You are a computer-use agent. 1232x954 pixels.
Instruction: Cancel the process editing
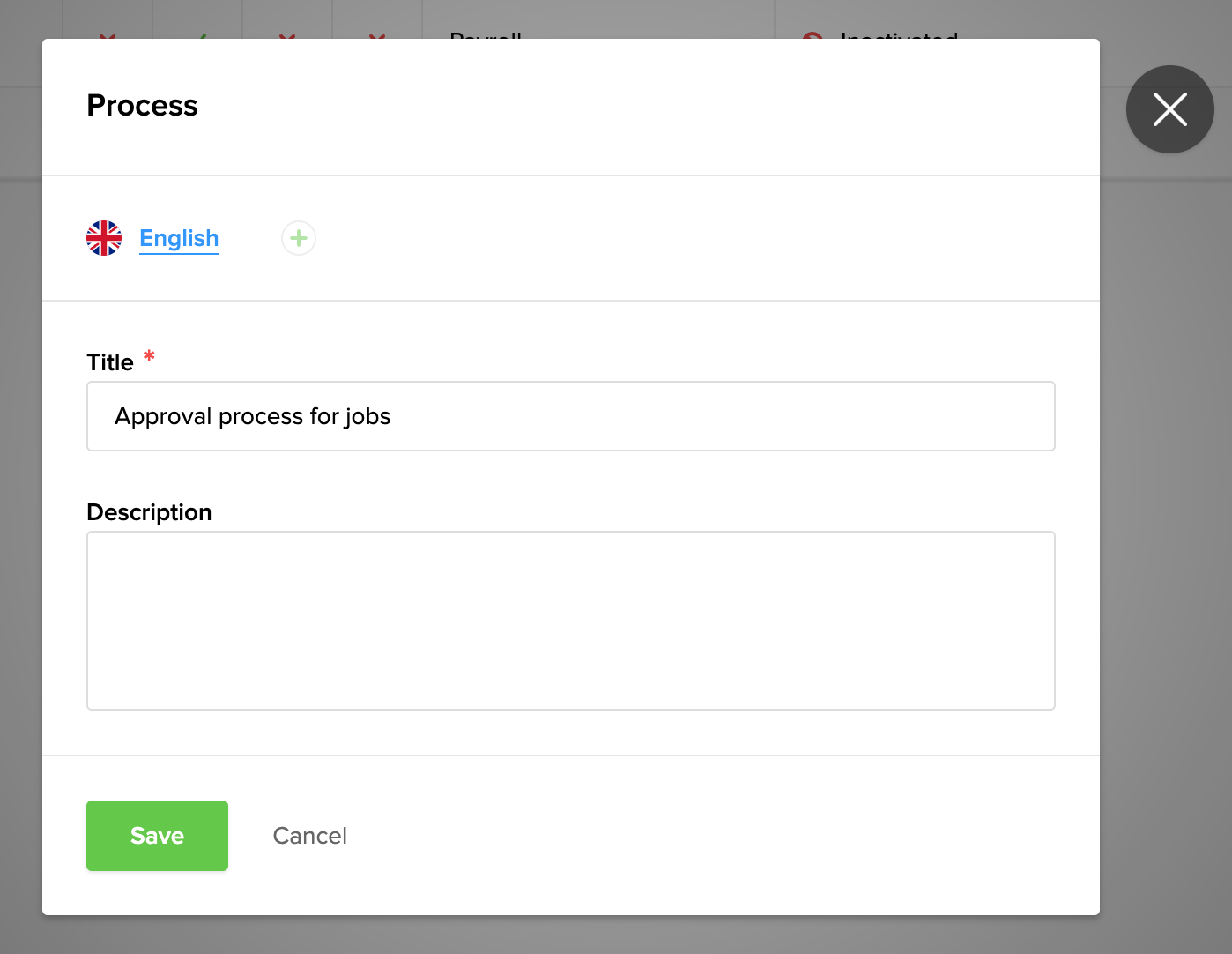click(309, 835)
